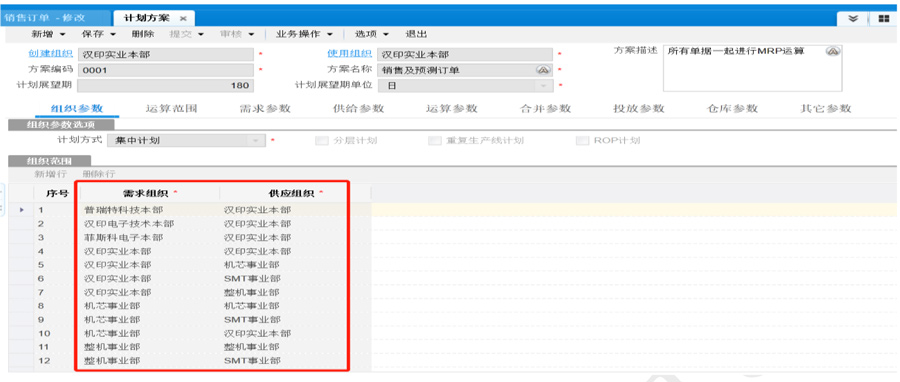Image resolution: width=900 pixels, height=382 pixels.
Task: Switch to the 仓库参数 tab
Action: click(x=732, y=108)
